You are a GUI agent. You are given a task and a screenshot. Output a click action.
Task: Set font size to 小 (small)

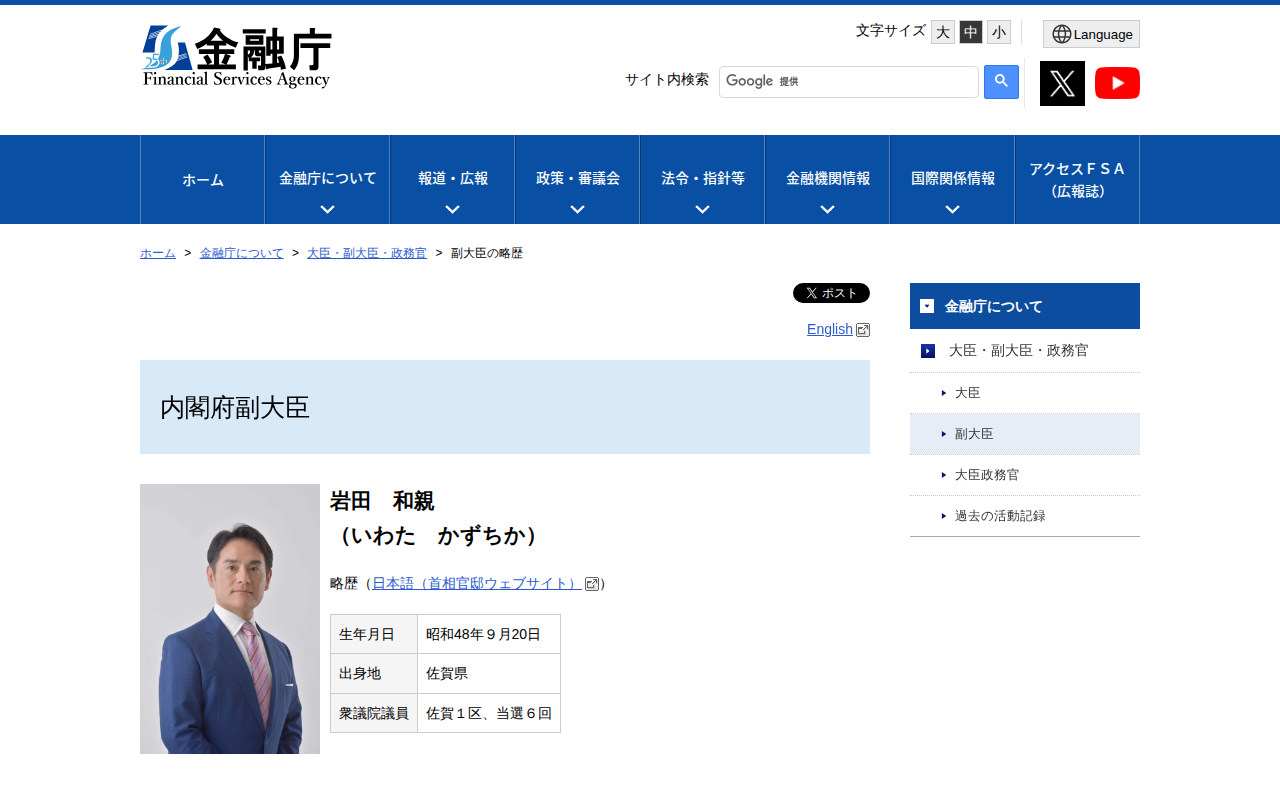[998, 32]
